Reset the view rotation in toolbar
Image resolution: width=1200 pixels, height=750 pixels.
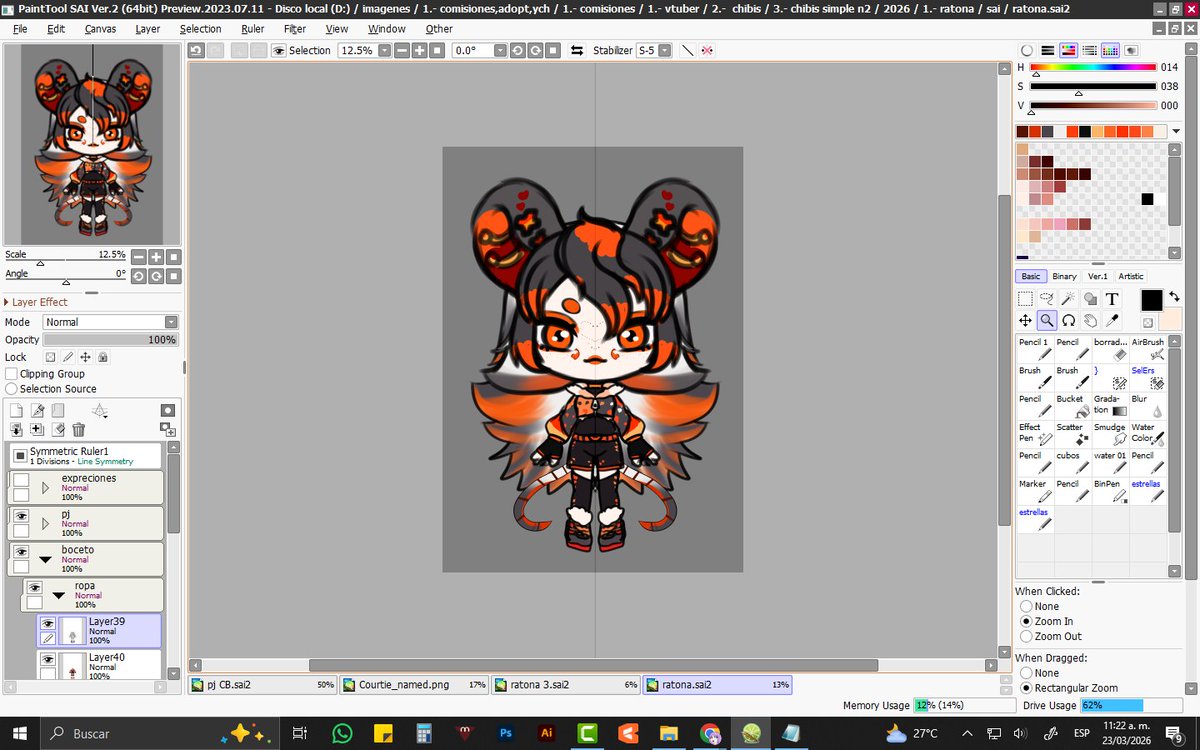point(552,50)
